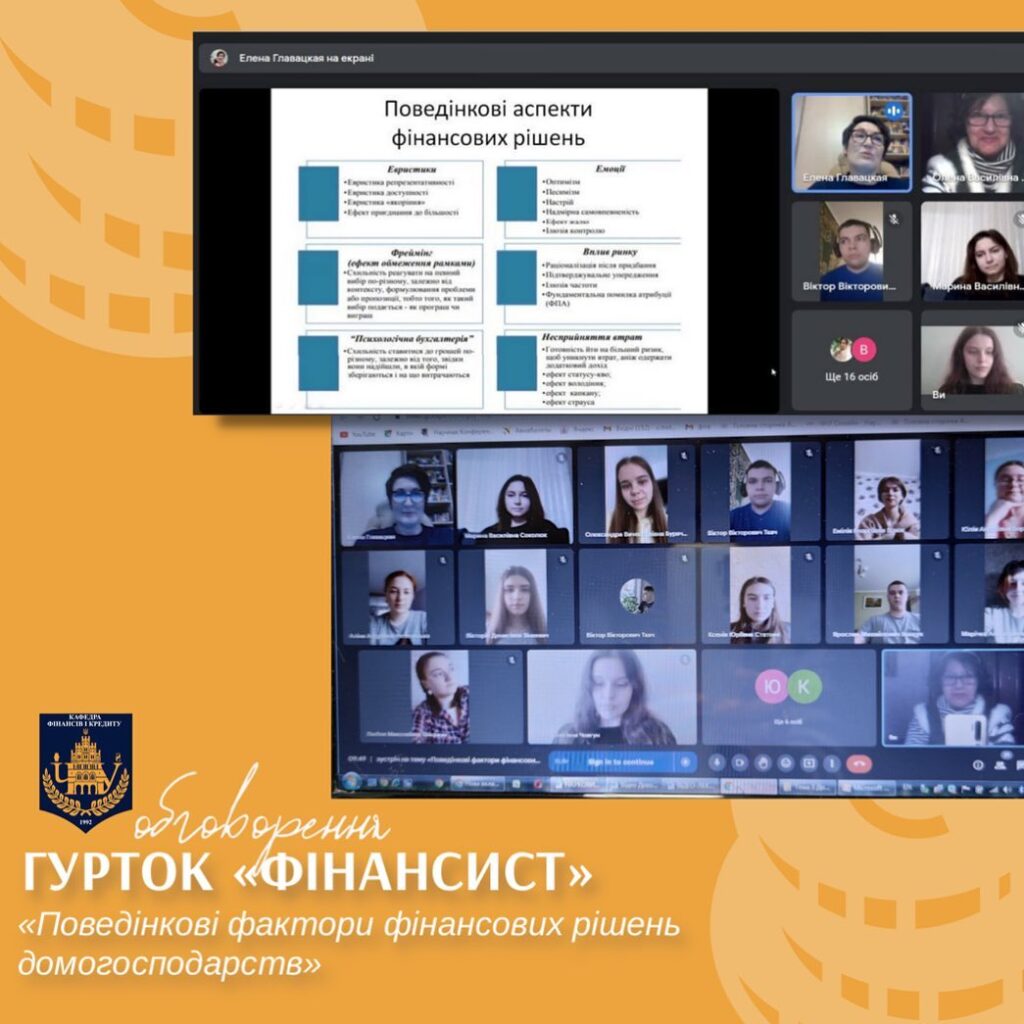1024x1024 pixels.
Task: Open the 'Ще 16 осіб' participants tile
Action: point(852,360)
